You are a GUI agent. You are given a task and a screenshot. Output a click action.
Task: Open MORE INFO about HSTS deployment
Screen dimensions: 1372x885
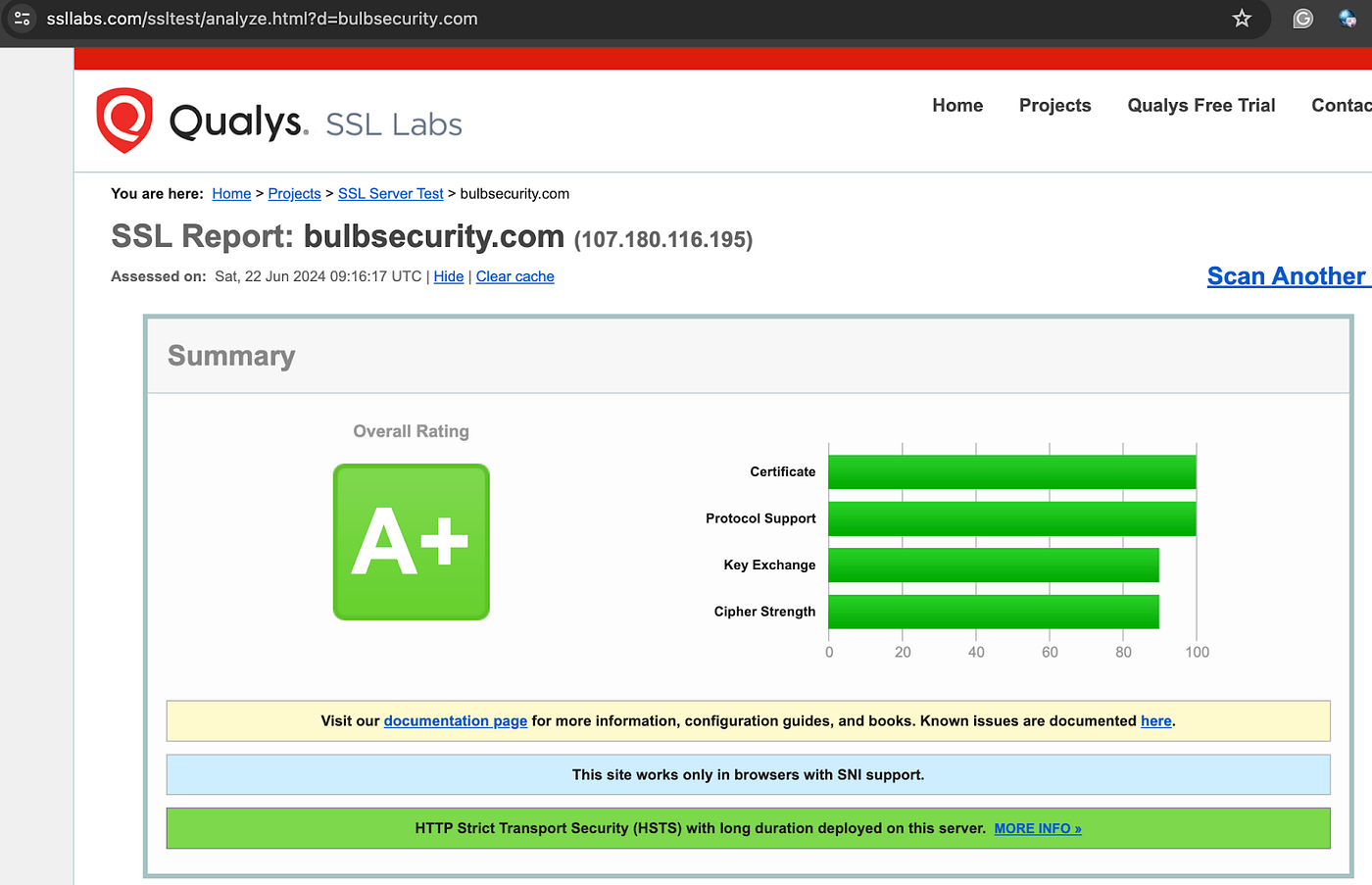1037,828
